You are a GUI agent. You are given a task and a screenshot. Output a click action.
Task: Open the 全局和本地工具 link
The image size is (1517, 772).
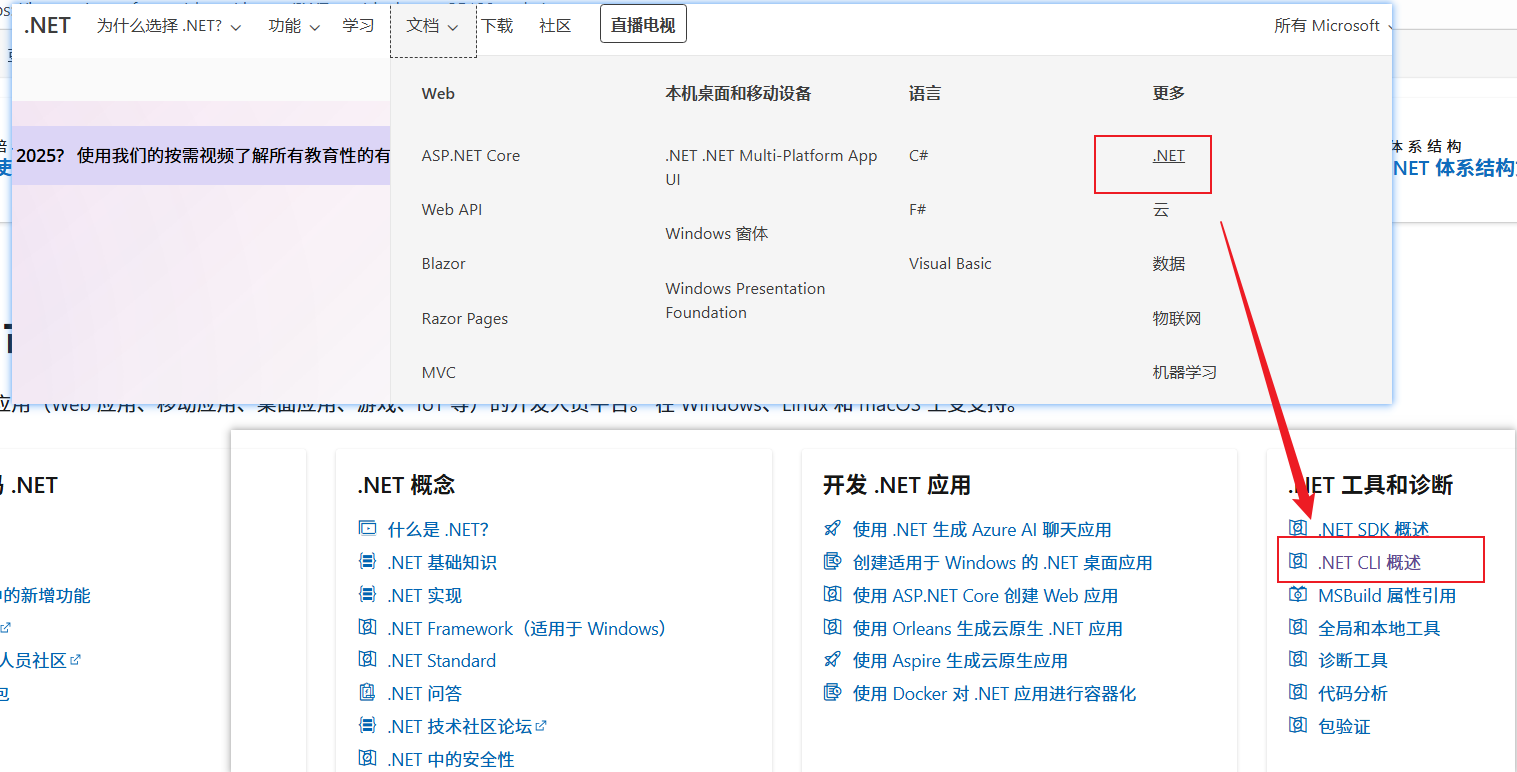1379,629
